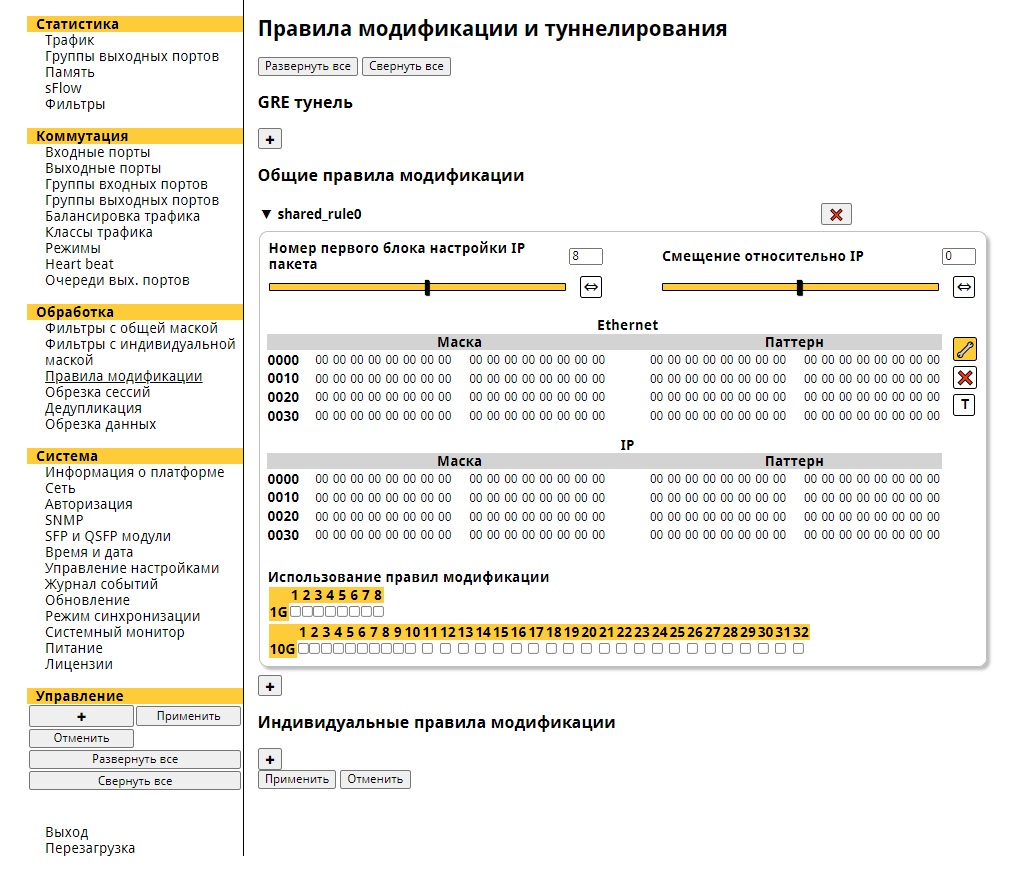
Task: Toggle 10G port 25 checkbox
Action: (x=675, y=648)
